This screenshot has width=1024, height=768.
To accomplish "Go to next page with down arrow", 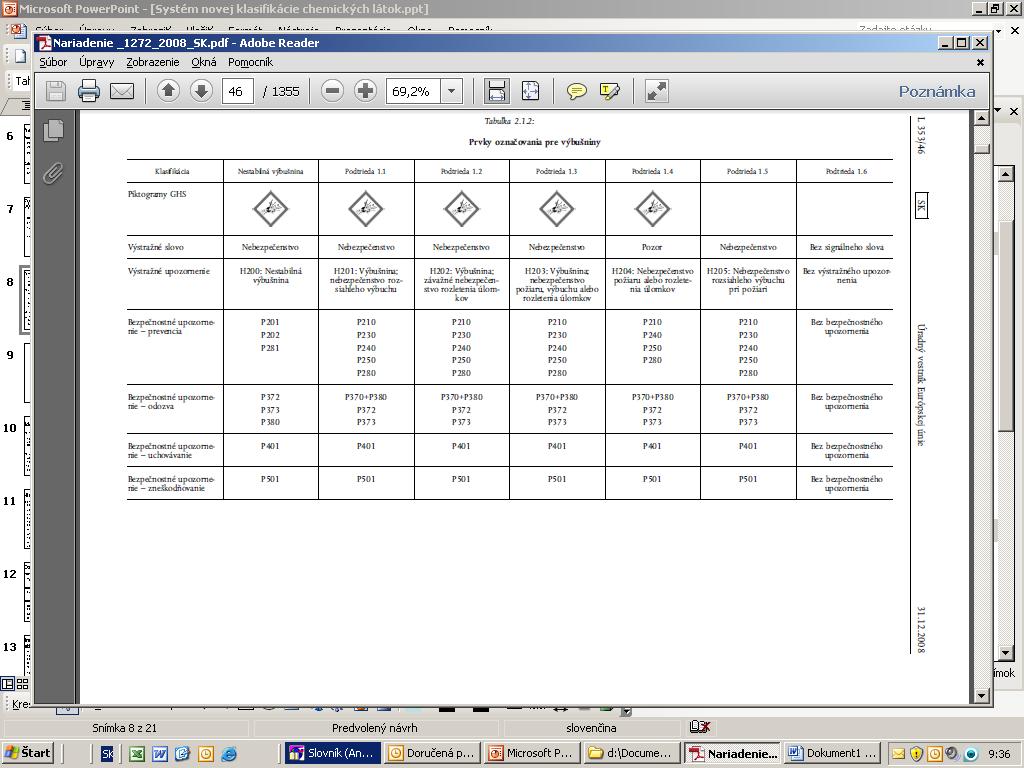I will coord(201,91).
